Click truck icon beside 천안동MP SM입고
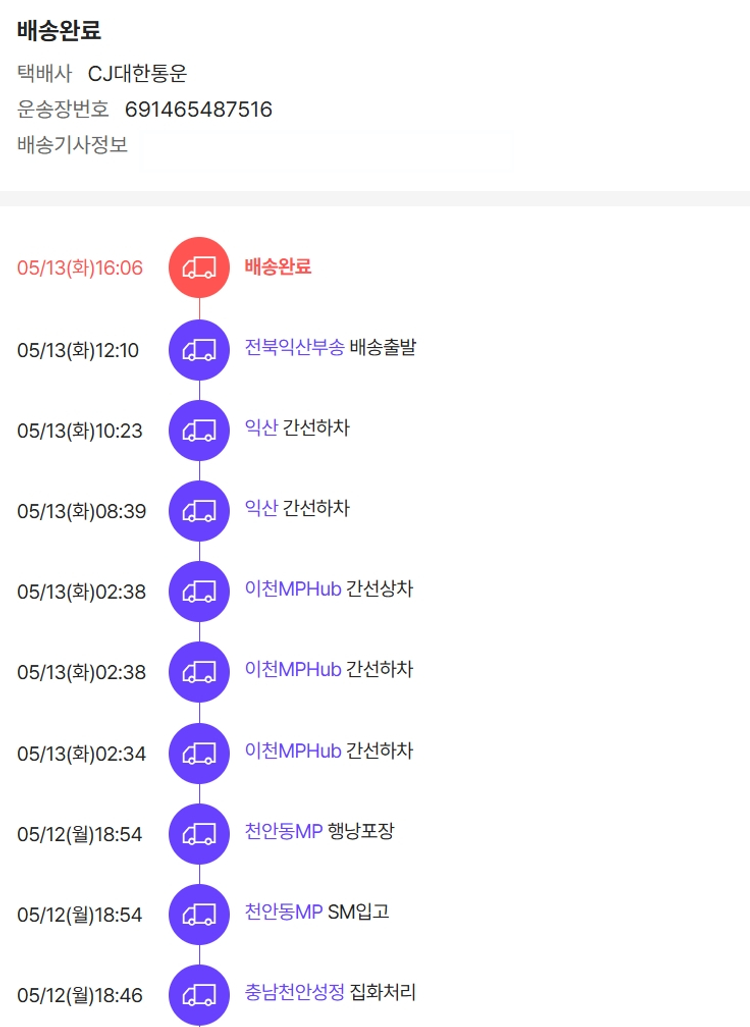Image resolution: width=750 pixels, height=1027 pixels. 199,914
